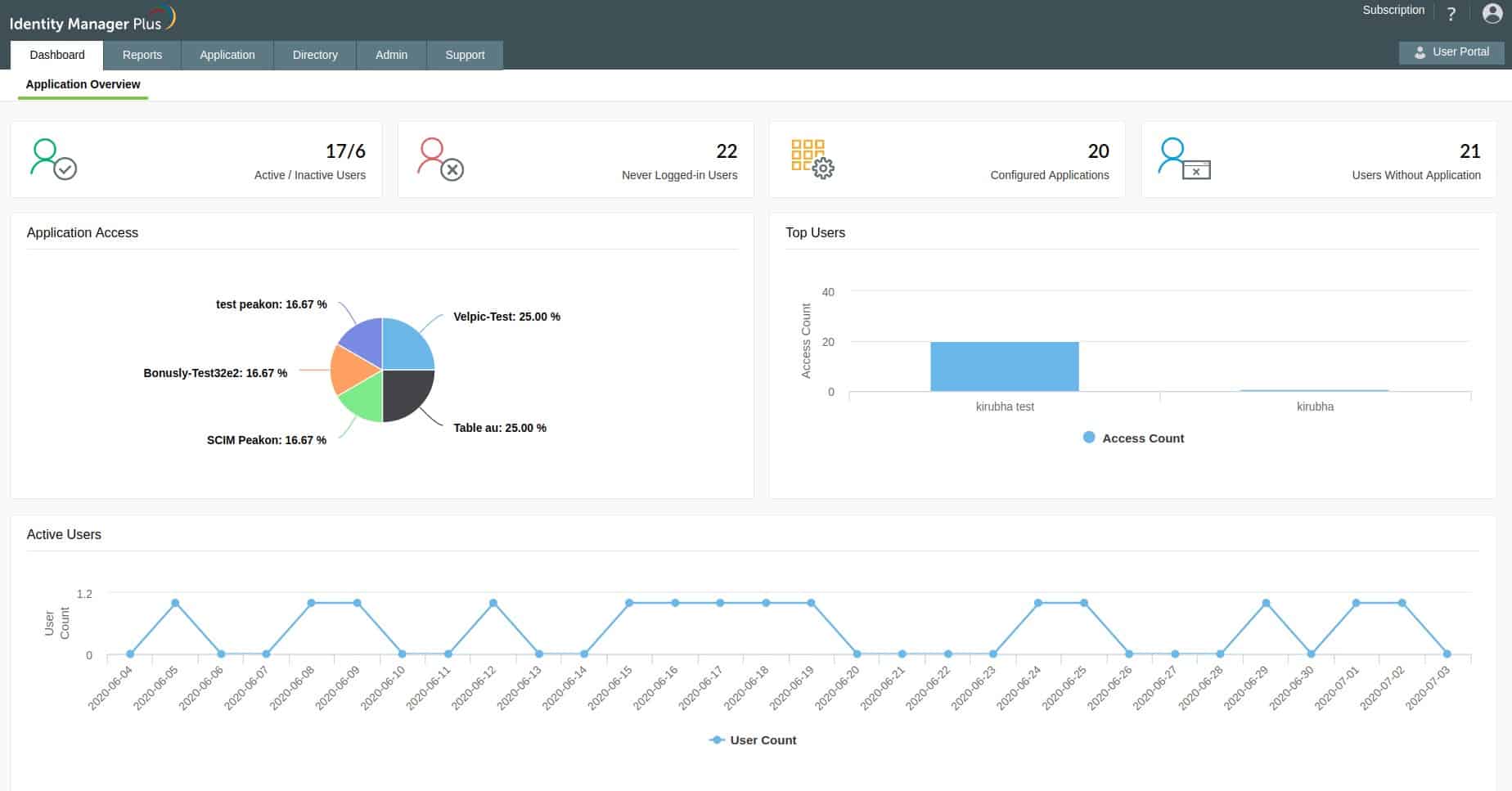Click the kirubha test axis label
The image size is (1512, 791).
[1005, 407]
